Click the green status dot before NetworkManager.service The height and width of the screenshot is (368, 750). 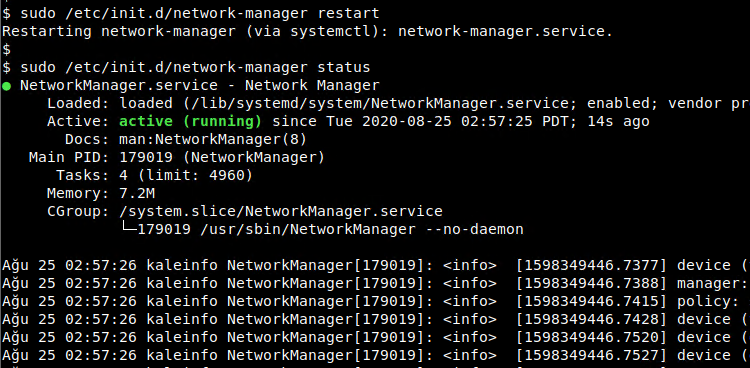point(6,87)
